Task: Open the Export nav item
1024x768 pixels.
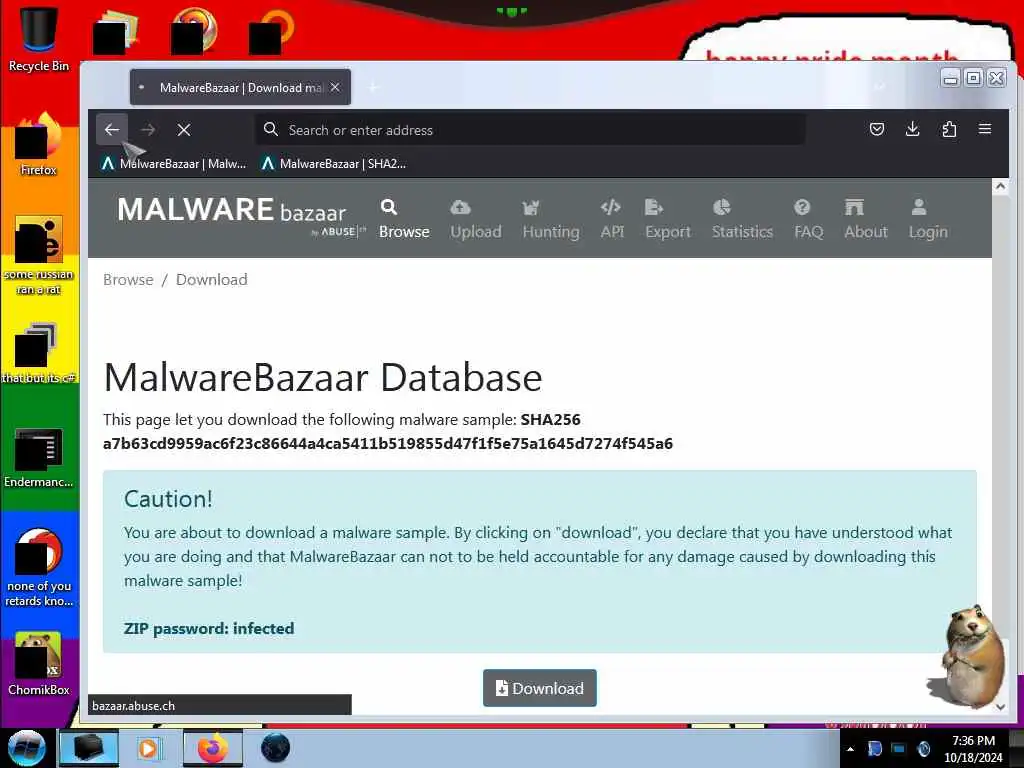Action: click(x=667, y=219)
